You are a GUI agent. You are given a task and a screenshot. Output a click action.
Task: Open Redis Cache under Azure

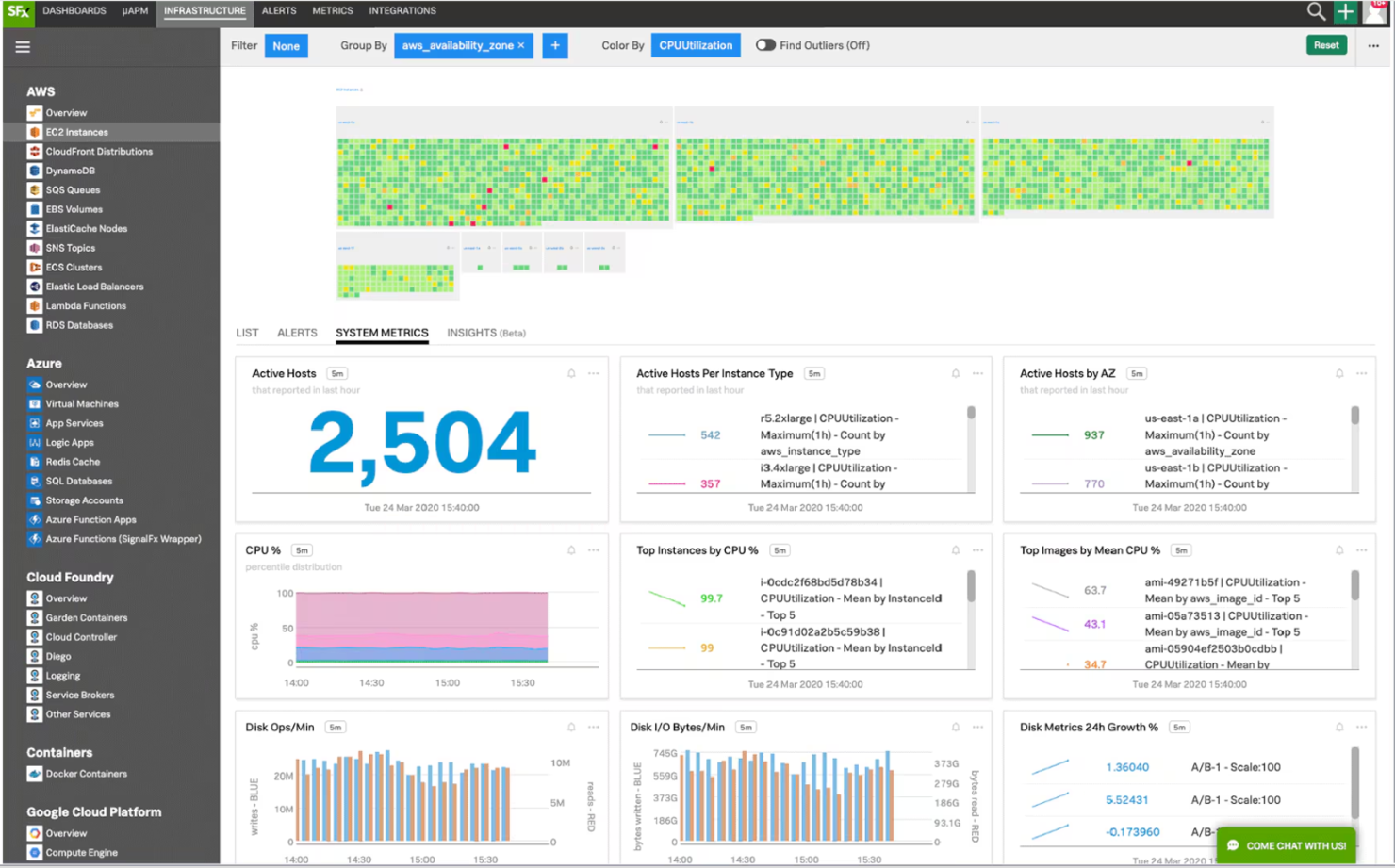pyautogui.click(x=73, y=462)
